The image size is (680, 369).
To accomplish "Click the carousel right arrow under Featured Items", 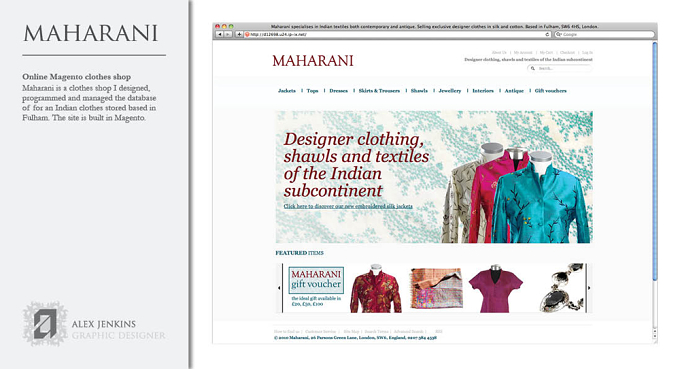I will tap(589, 288).
